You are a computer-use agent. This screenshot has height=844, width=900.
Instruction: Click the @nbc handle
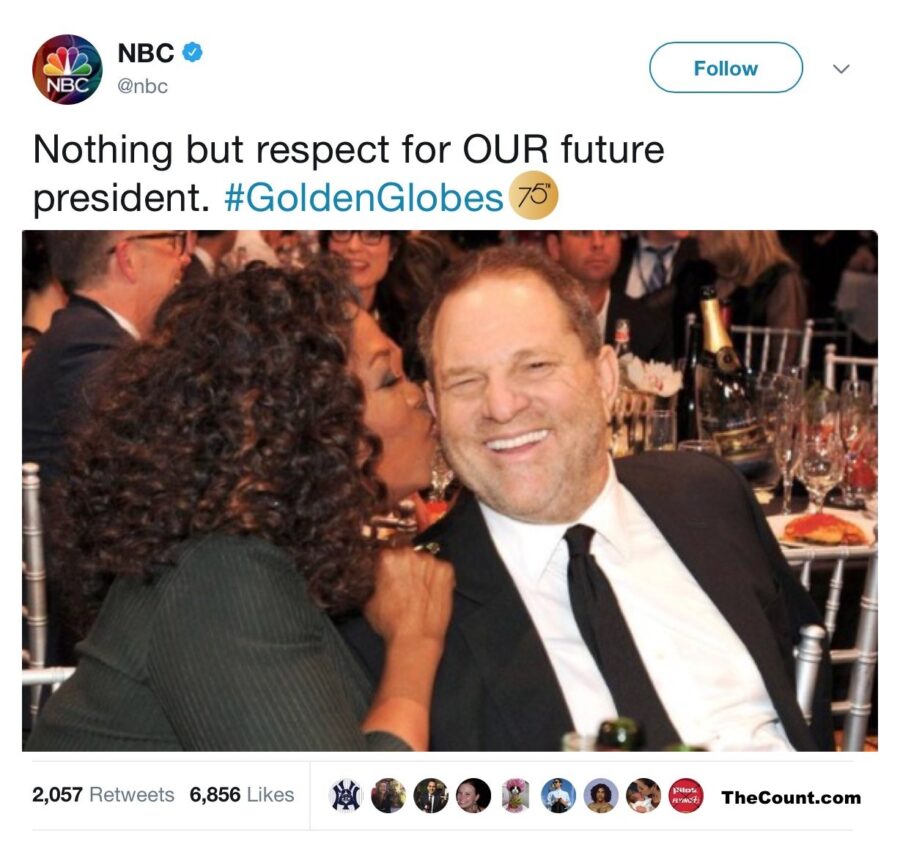143,86
